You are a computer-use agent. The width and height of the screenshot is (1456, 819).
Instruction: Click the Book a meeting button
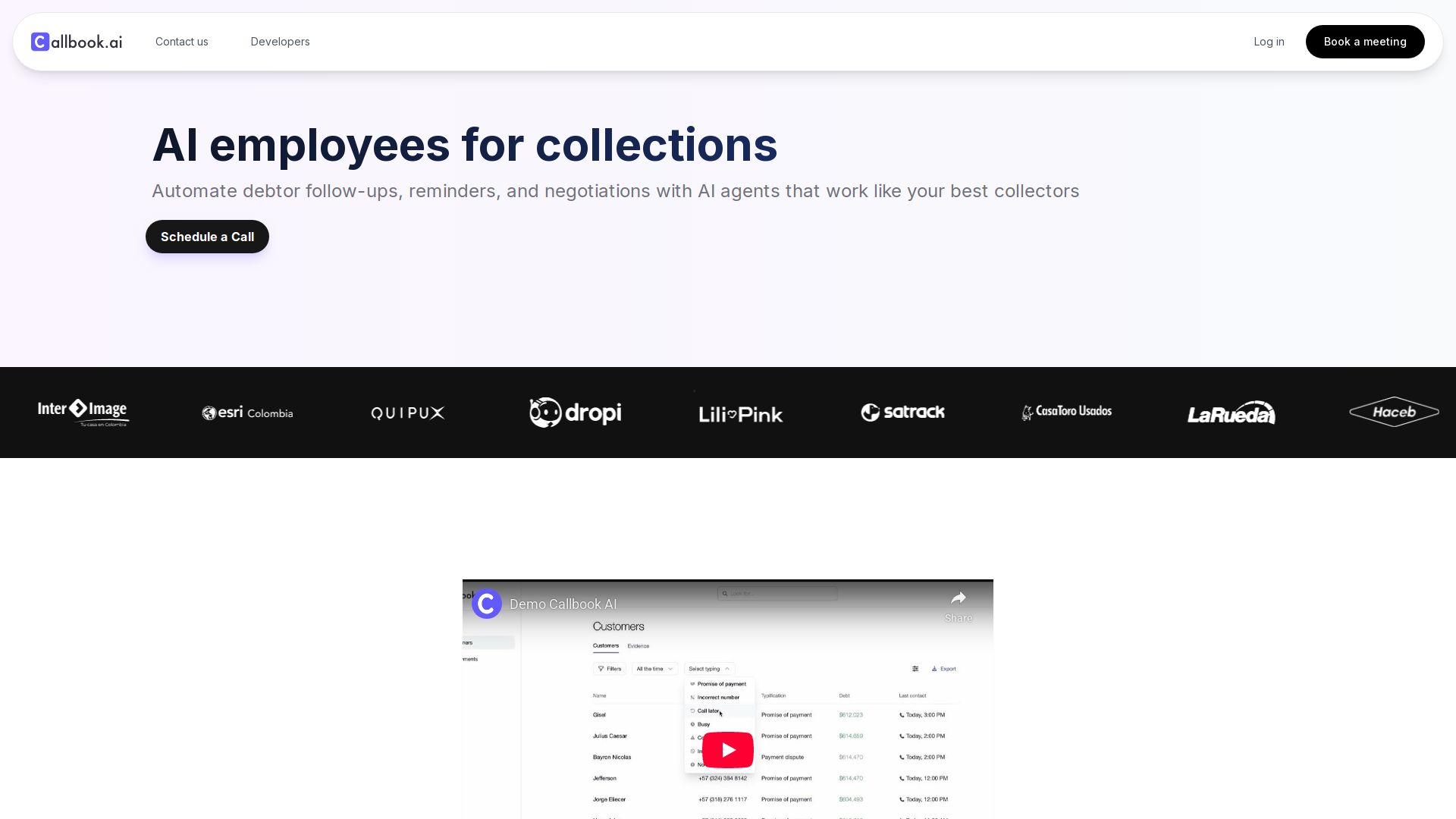point(1365,42)
